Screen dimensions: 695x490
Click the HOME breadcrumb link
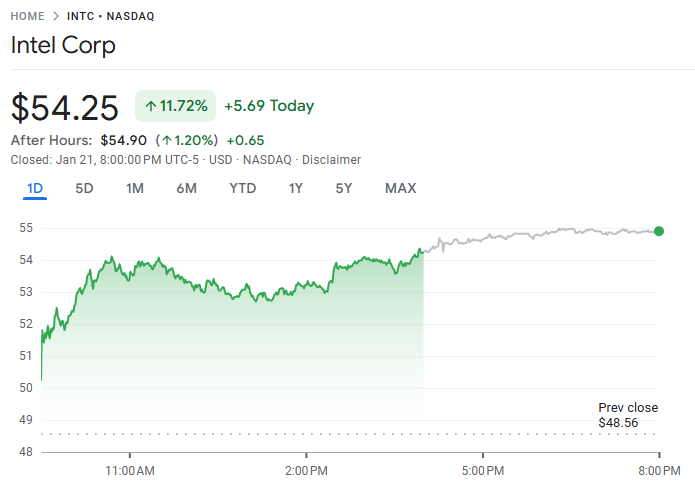point(27,16)
